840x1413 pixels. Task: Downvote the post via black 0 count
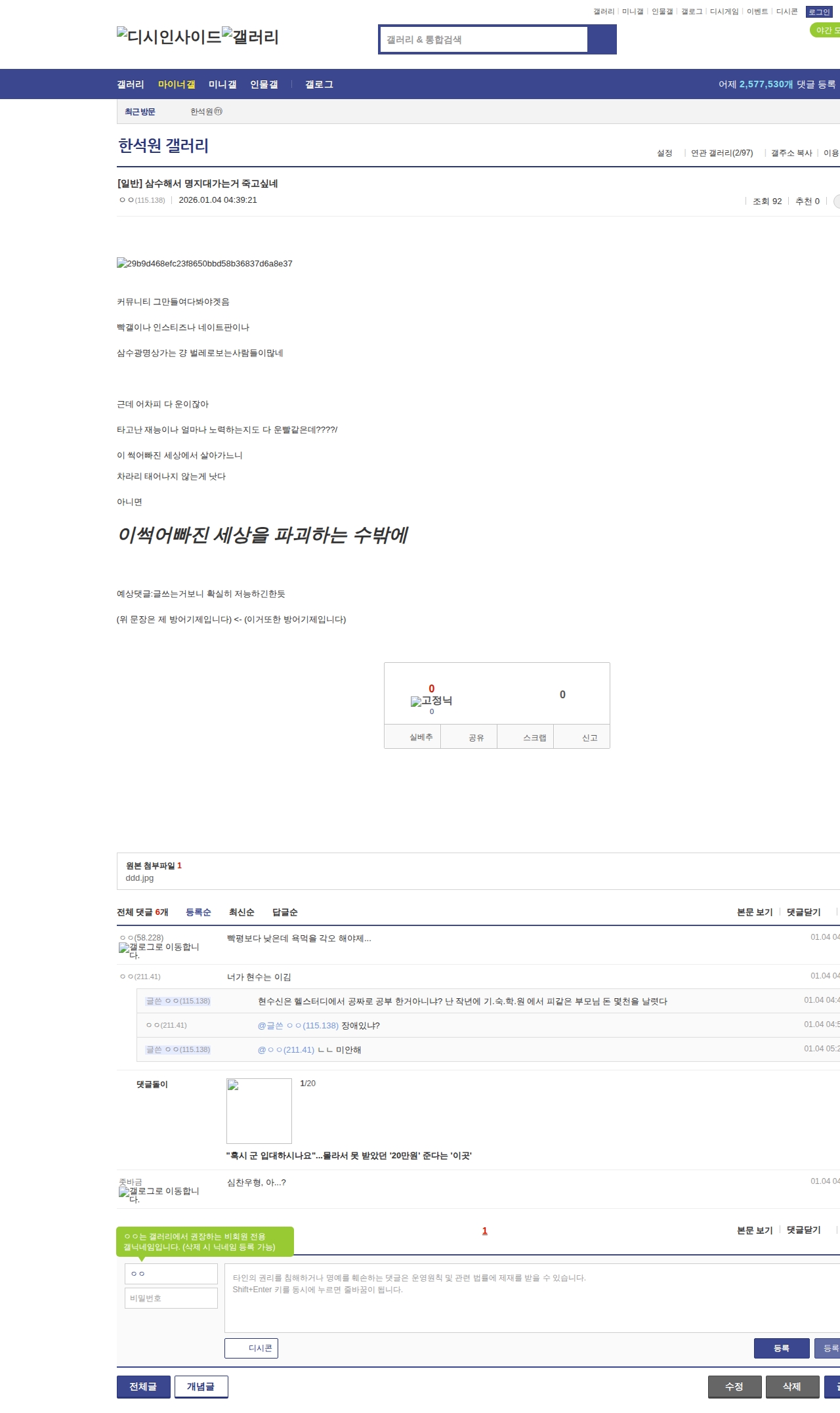click(x=562, y=694)
